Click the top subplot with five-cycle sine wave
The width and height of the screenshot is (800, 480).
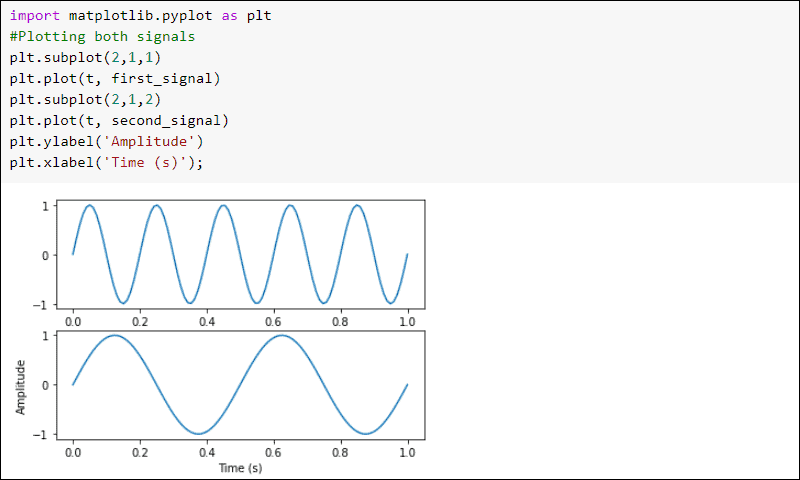[240, 255]
